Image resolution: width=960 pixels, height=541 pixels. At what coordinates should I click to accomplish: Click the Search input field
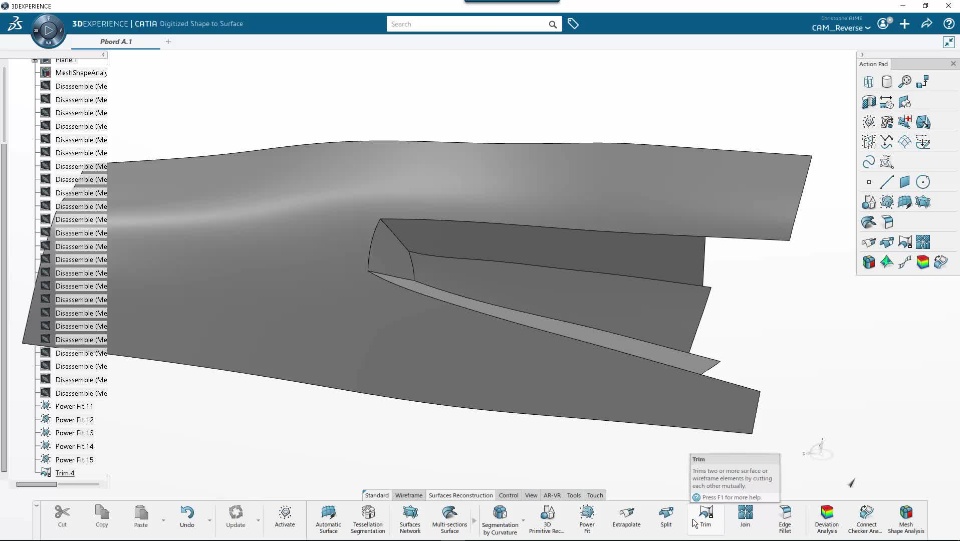pos(467,24)
